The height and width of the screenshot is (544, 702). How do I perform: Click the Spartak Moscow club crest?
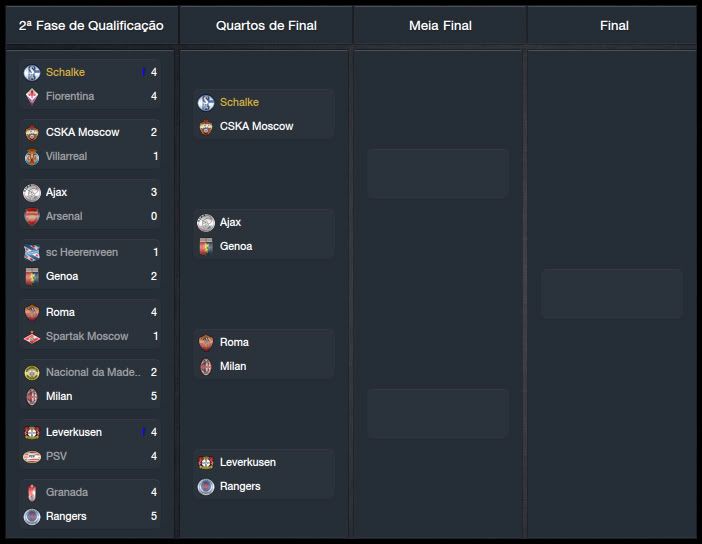coord(31,336)
